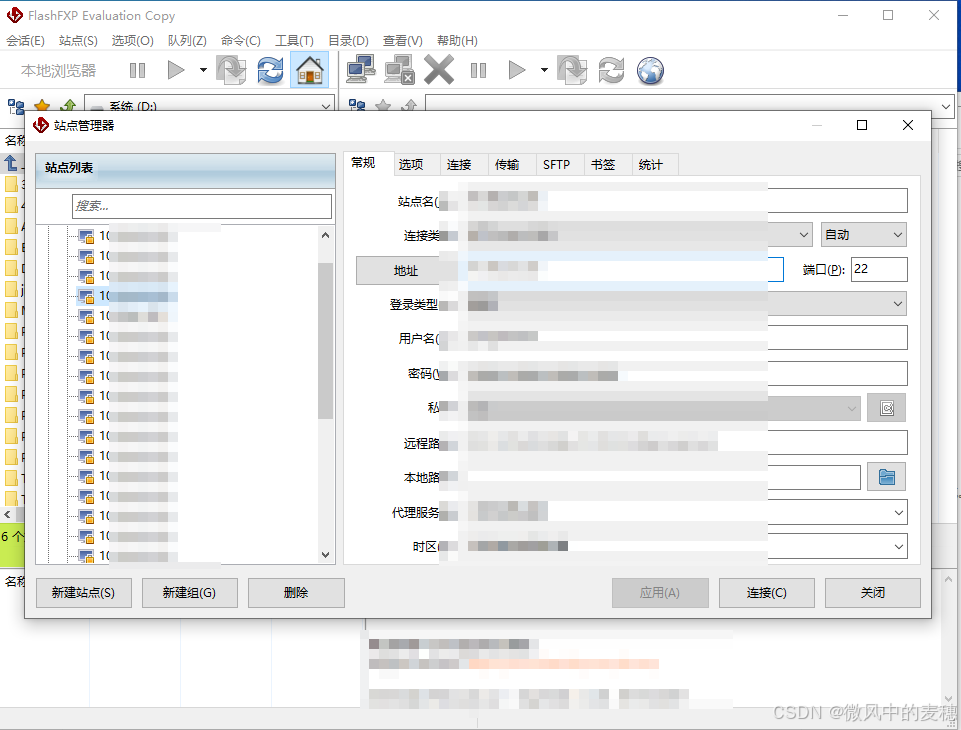Close the 站点管理器 dialog with X
The height and width of the screenshot is (730, 961).
[908, 125]
